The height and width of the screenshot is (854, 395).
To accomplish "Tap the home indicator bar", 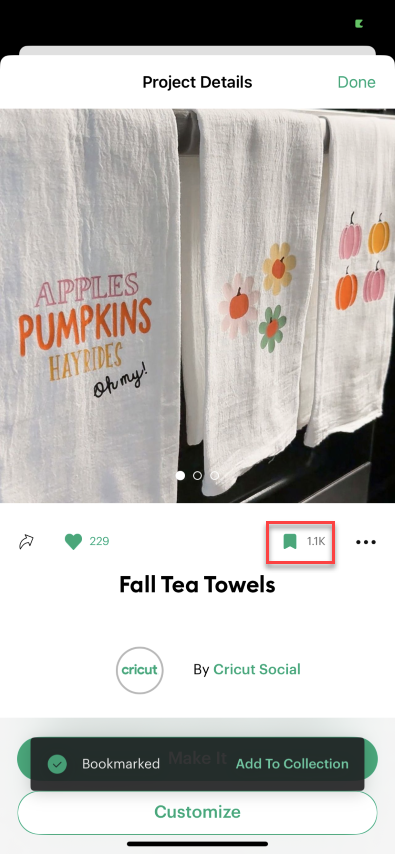I will click(197, 844).
